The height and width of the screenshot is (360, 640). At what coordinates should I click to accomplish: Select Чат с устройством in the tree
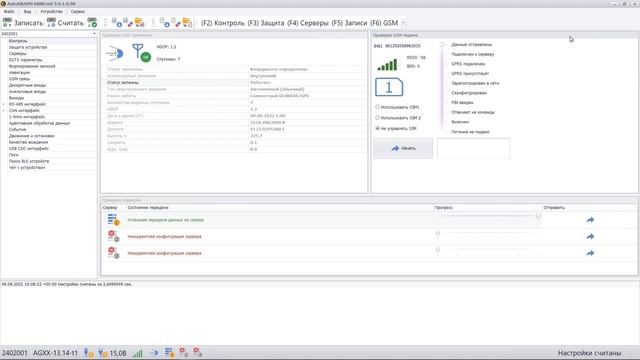click(x=27, y=167)
